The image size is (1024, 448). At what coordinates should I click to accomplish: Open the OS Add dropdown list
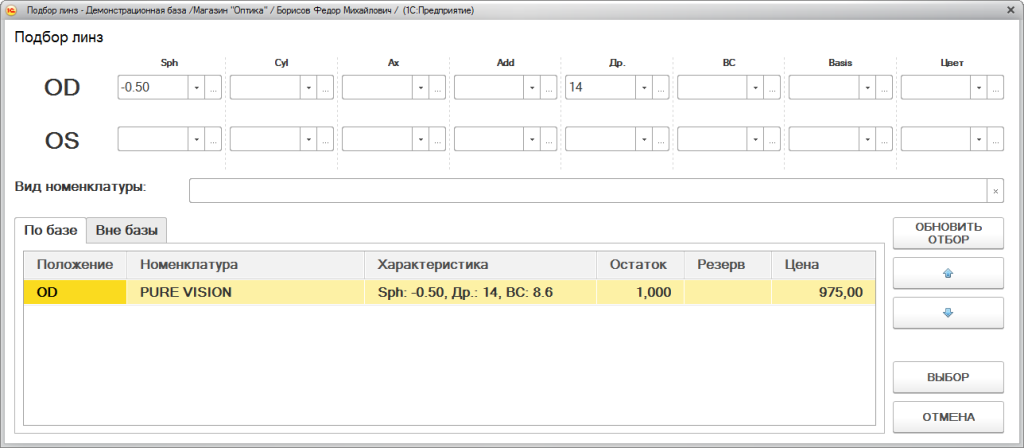[x=532, y=139]
